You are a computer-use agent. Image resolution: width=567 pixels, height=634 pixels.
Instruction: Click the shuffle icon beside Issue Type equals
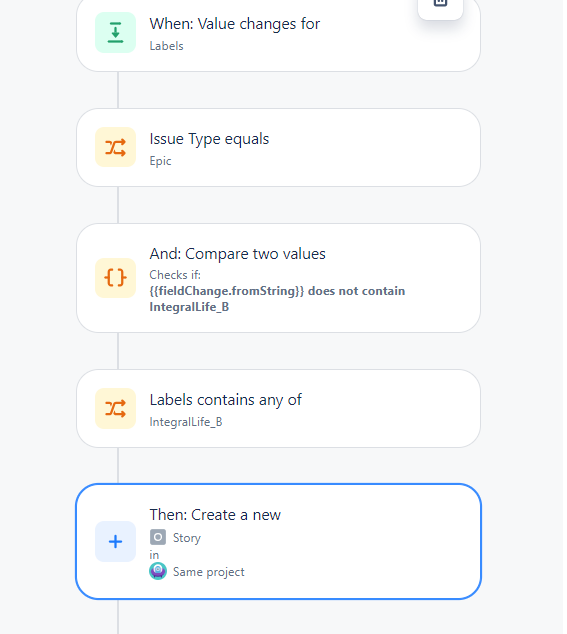115,147
